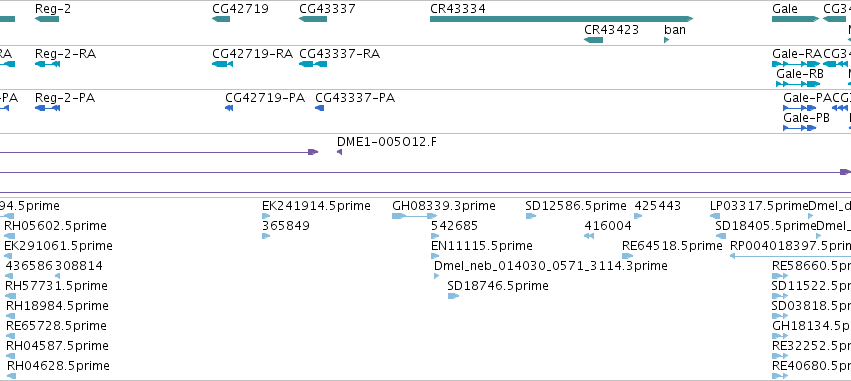Open the EK241914.5prime label
The width and height of the screenshot is (851, 381).
click(x=316, y=206)
